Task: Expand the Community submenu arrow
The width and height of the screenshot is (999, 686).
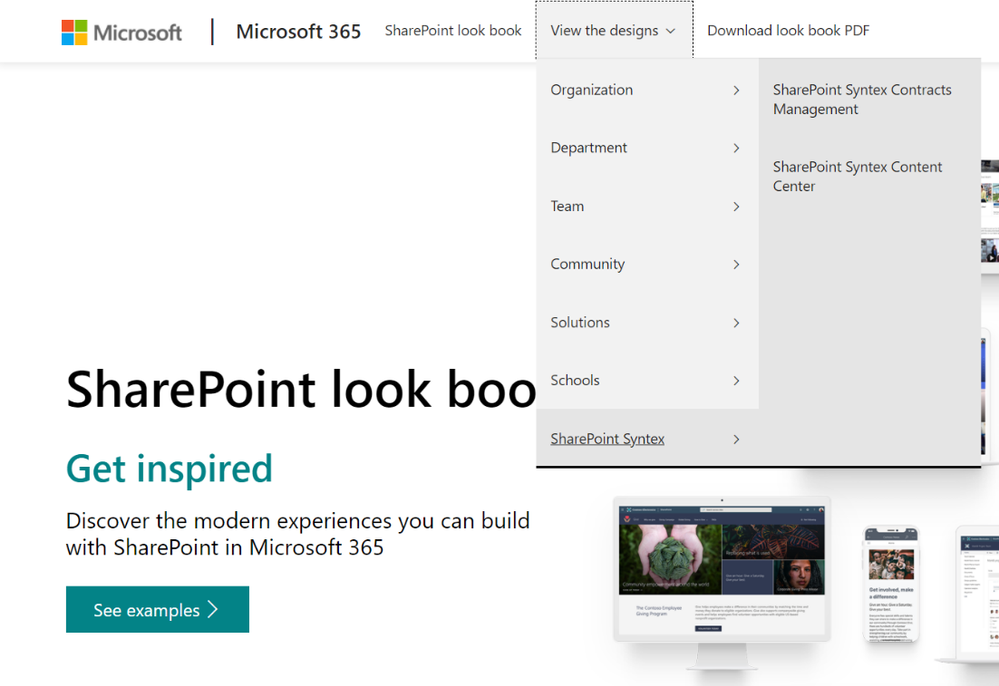Action: point(736,264)
